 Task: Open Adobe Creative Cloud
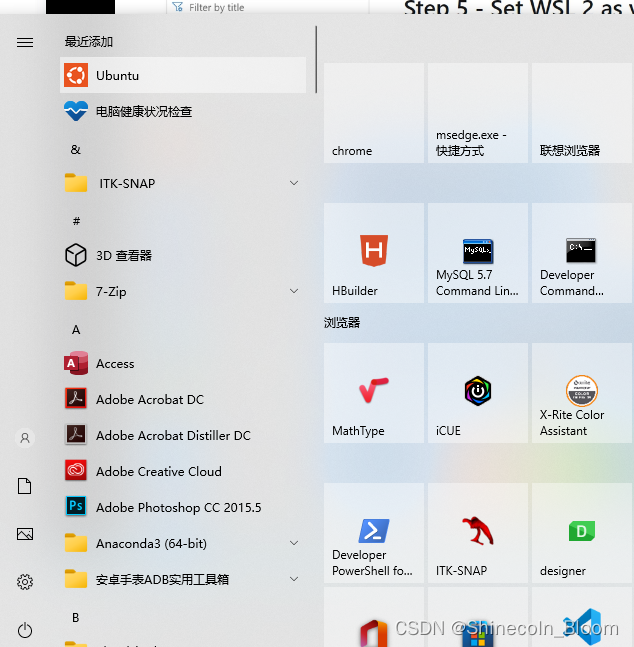(183, 471)
